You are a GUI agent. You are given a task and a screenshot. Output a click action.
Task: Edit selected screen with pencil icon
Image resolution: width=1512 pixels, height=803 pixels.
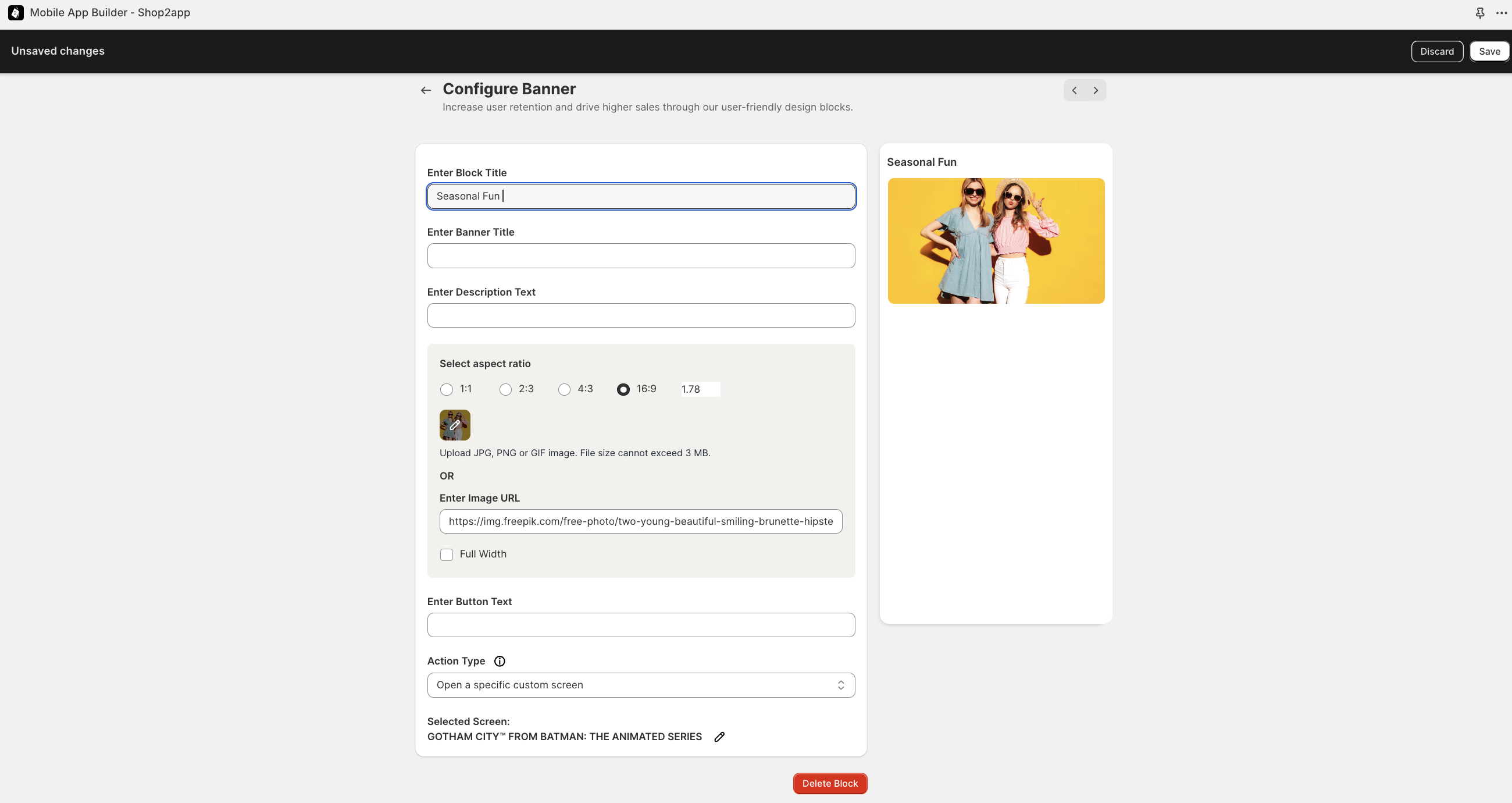click(719, 737)
